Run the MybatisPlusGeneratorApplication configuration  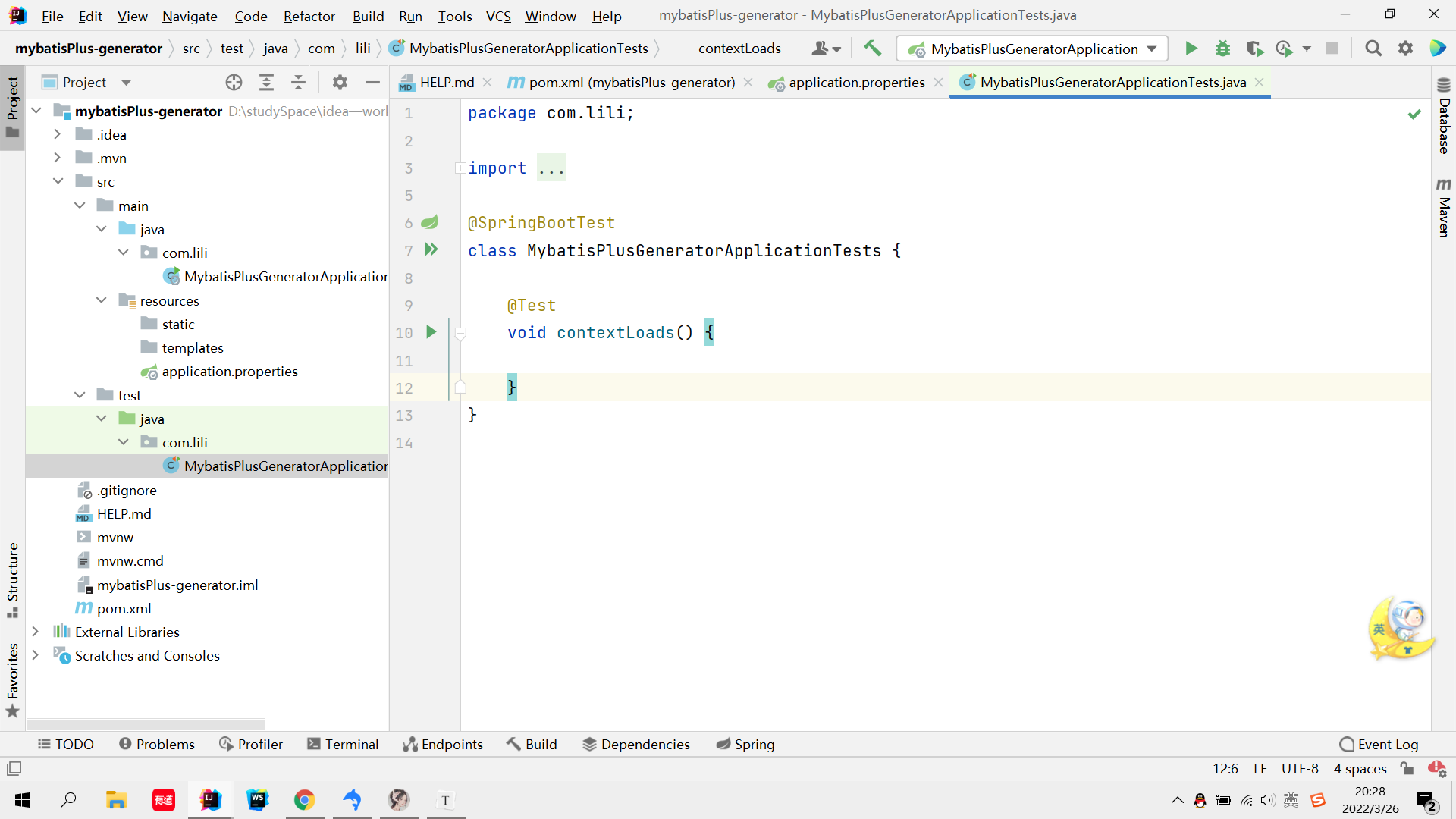pos(1191,49)
